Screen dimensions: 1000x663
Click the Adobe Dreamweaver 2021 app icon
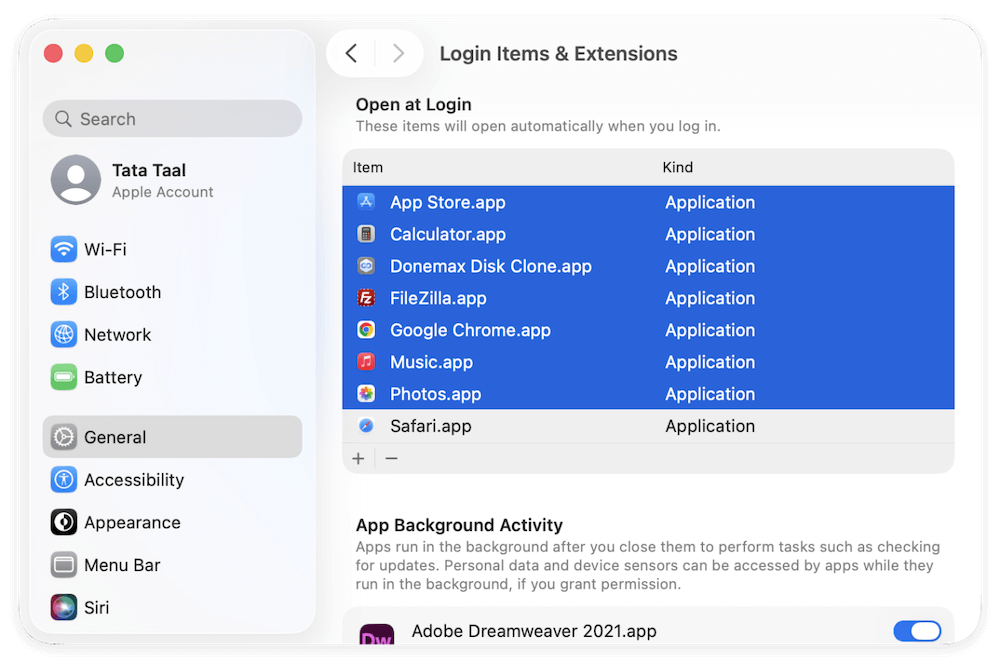click(376, 631)
